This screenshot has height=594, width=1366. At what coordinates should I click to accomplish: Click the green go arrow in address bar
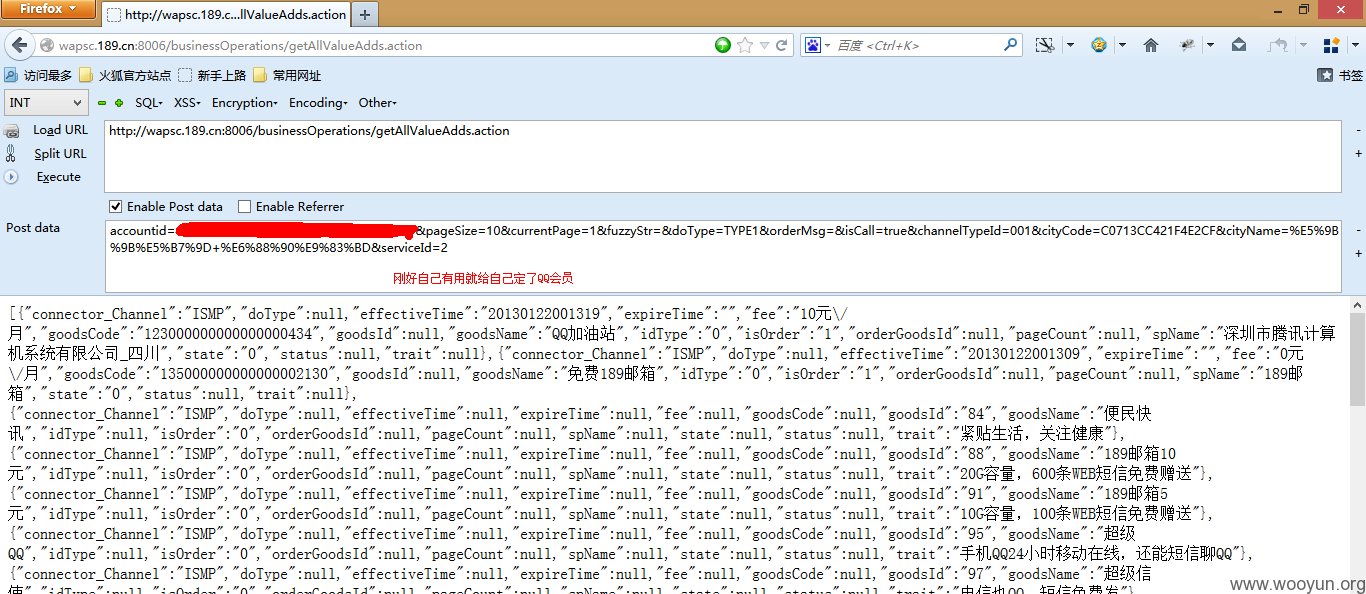(723, 45)
